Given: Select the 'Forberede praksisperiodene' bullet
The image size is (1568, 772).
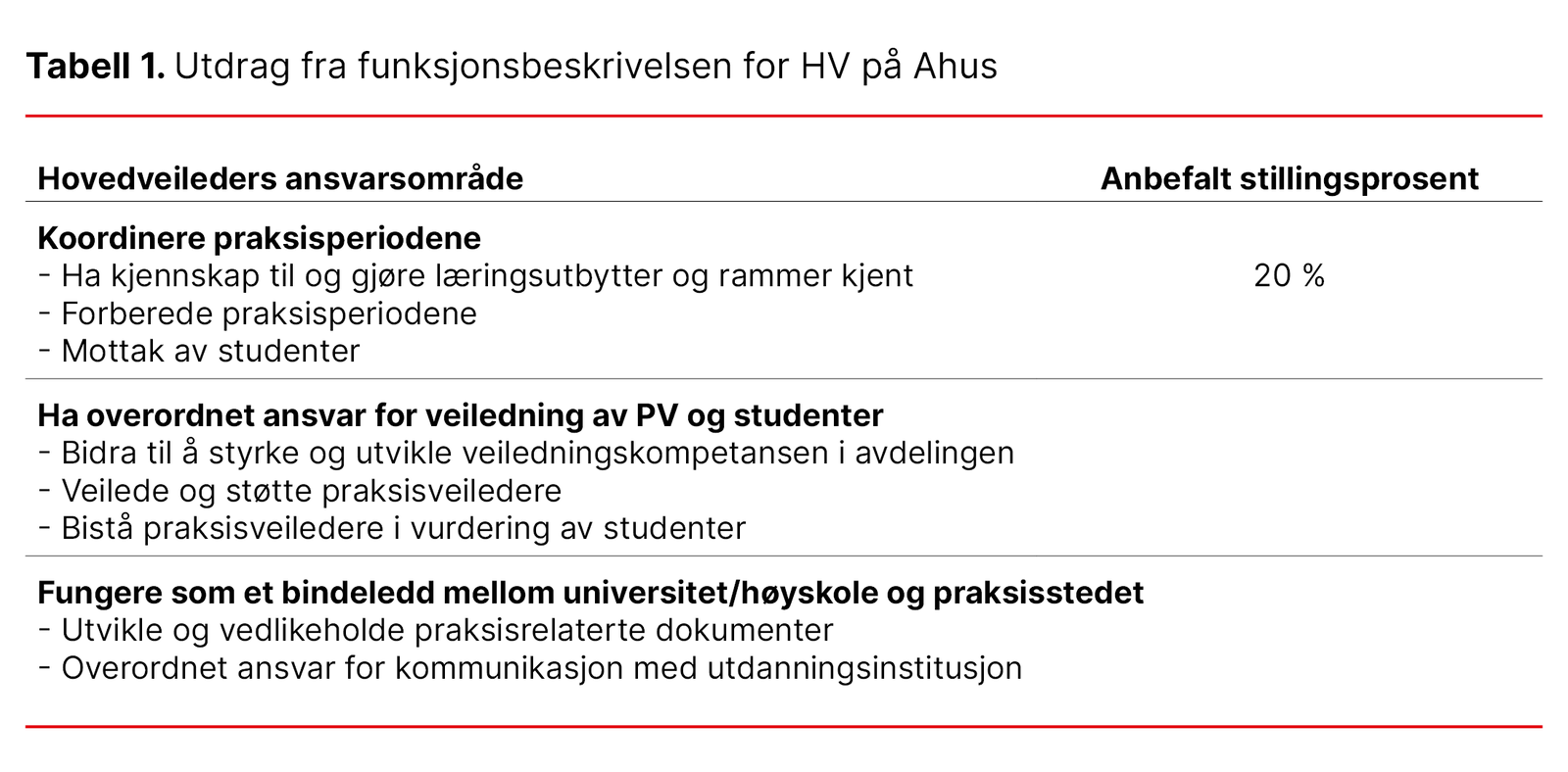Looking at the screenshot, I should point(269,314).
